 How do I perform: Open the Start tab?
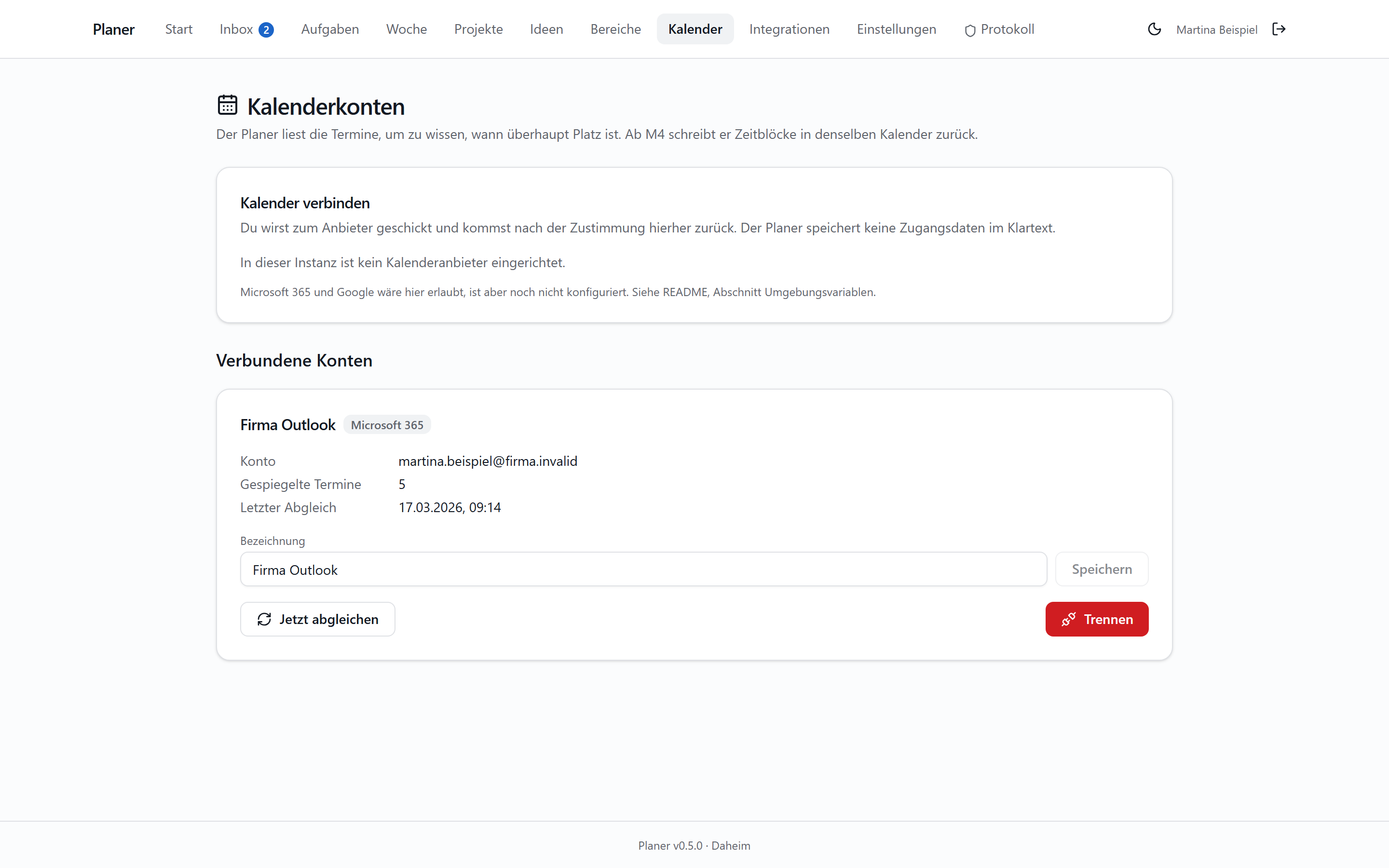tap(178, 29)
